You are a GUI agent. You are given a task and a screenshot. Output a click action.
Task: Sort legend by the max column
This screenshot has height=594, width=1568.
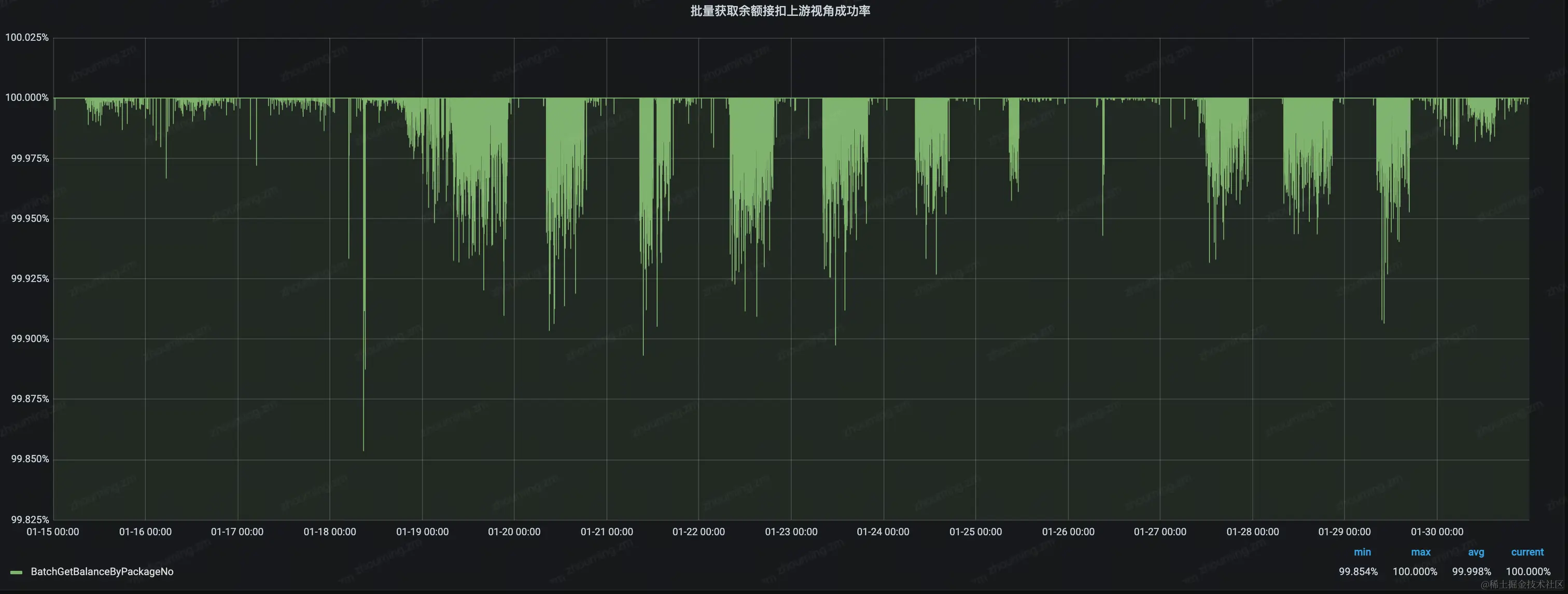(x=1420, y=552)
